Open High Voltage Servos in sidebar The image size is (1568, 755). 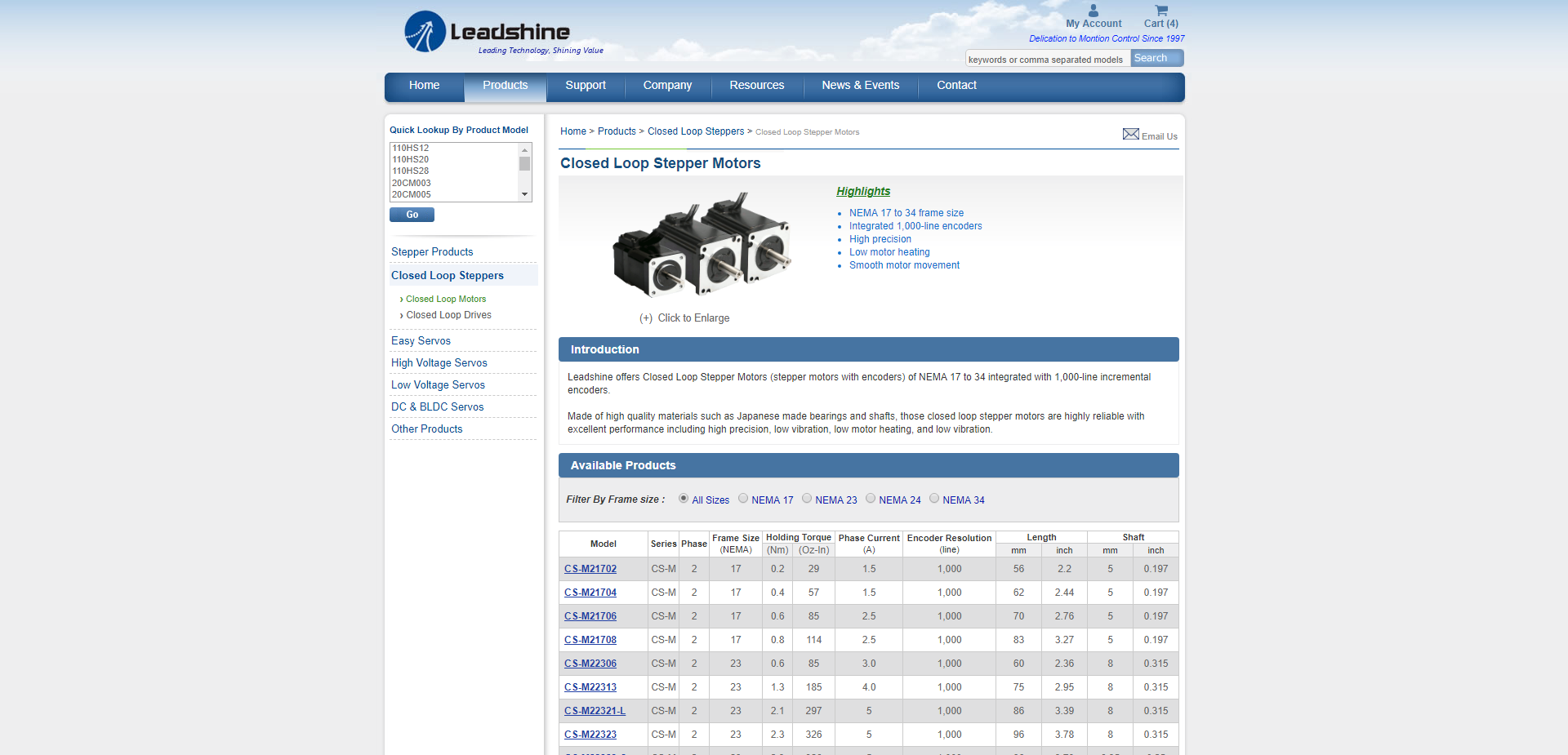(x=439, y=363)
